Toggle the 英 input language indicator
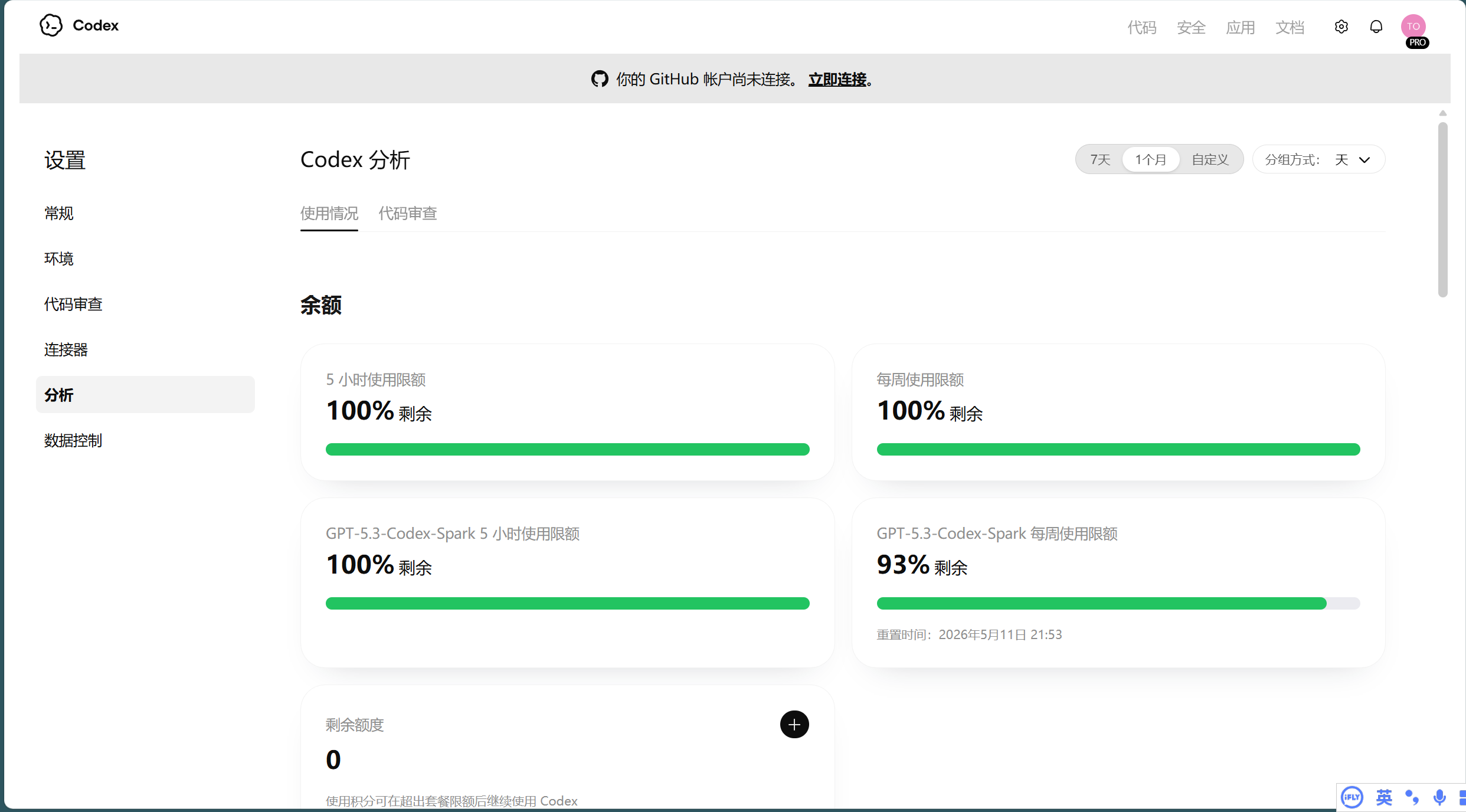1466x812 pixels. [1384, 798]
